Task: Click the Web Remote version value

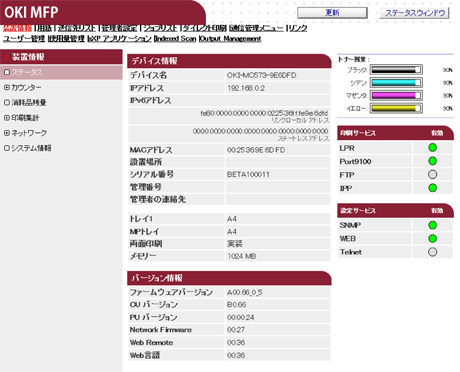Action: pos(236,342)
